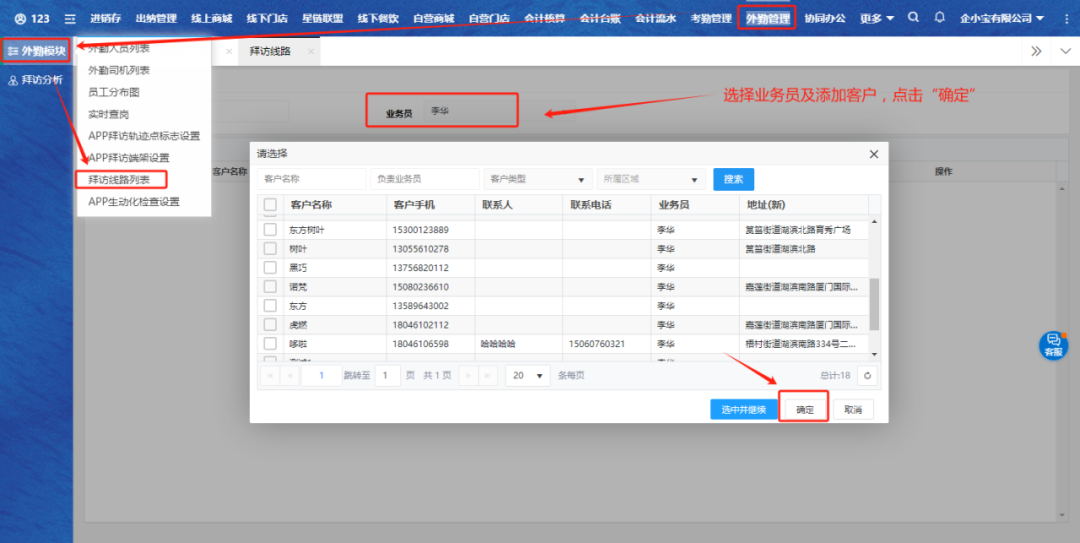Click the refresh icon next to 总计:18
The image size is (1080, 543).
click(868, 376)
